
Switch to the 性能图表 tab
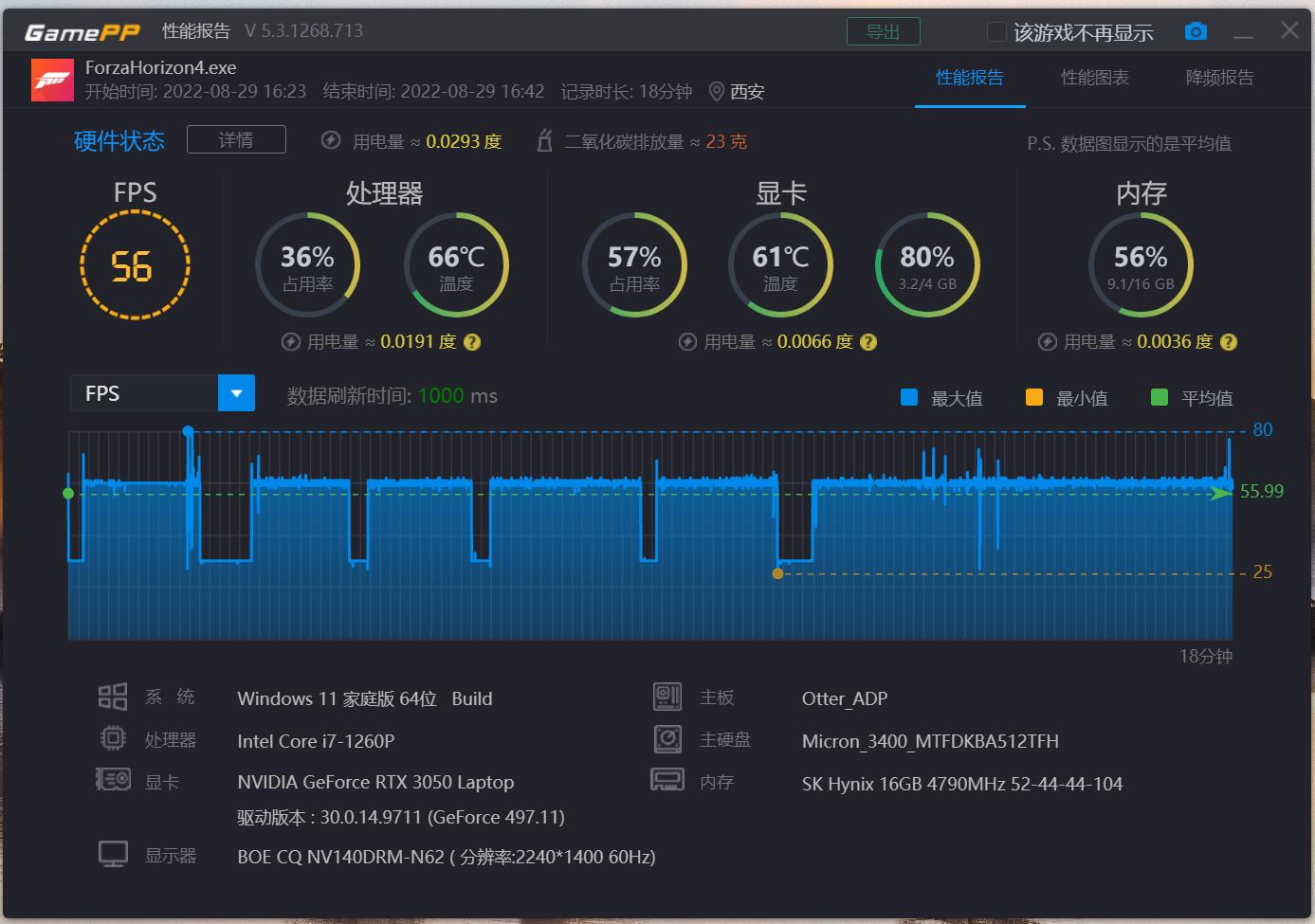1094,78
